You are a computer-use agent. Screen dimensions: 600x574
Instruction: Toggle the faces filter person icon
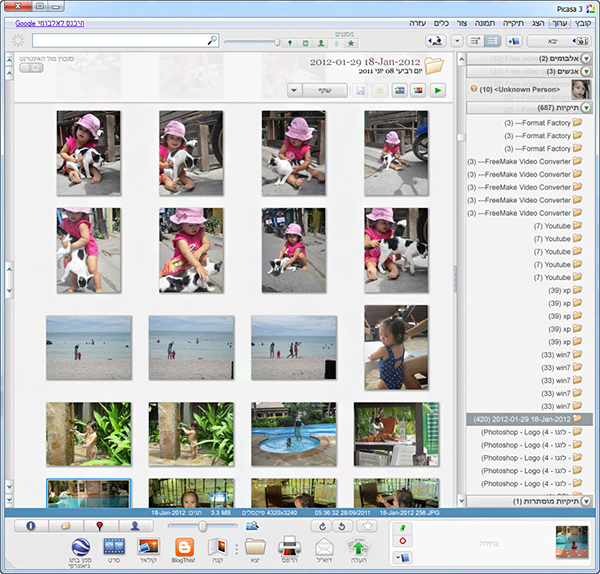(x=321, y=43)
